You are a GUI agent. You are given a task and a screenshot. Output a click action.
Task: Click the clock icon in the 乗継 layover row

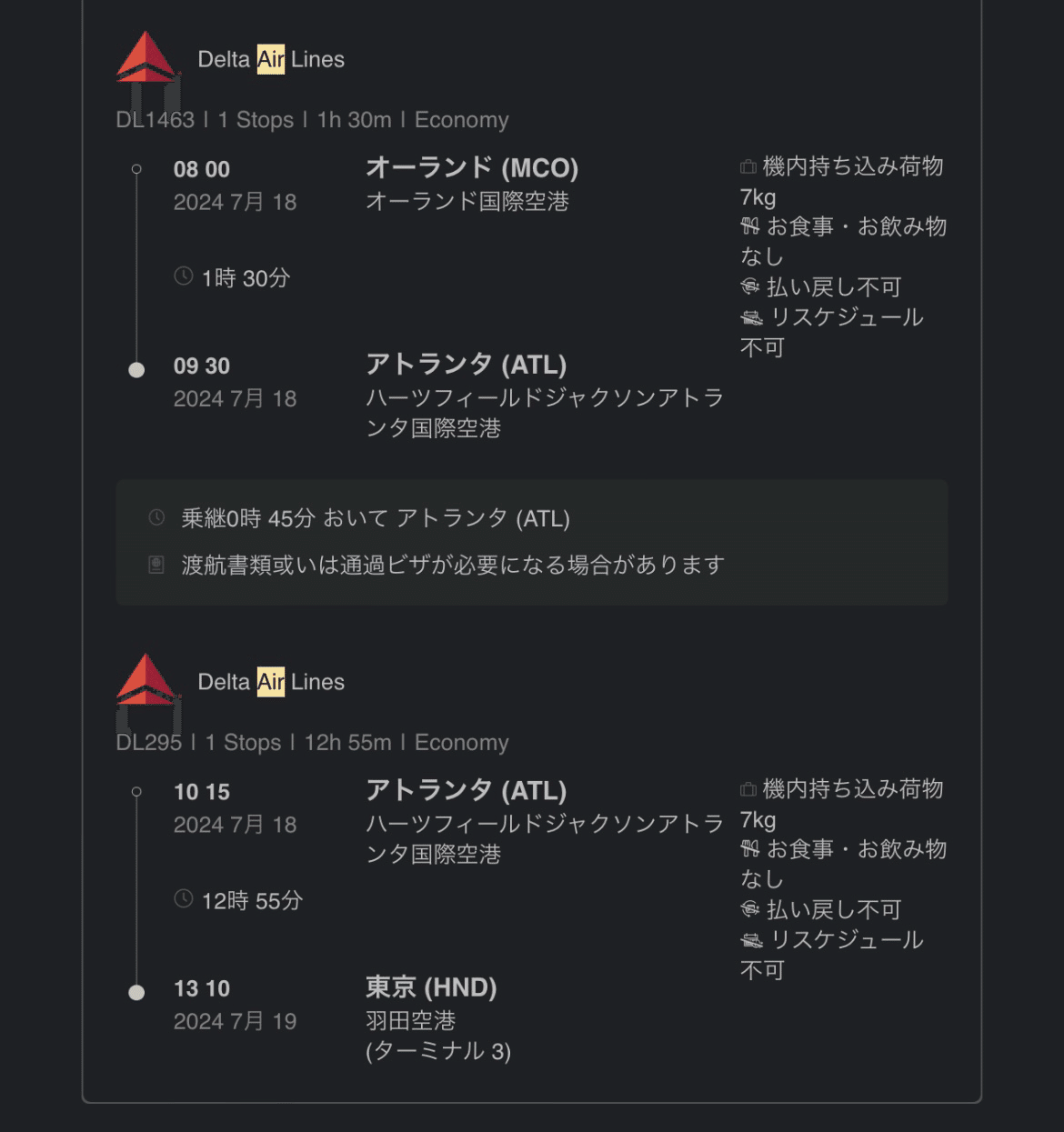point(156,516)
